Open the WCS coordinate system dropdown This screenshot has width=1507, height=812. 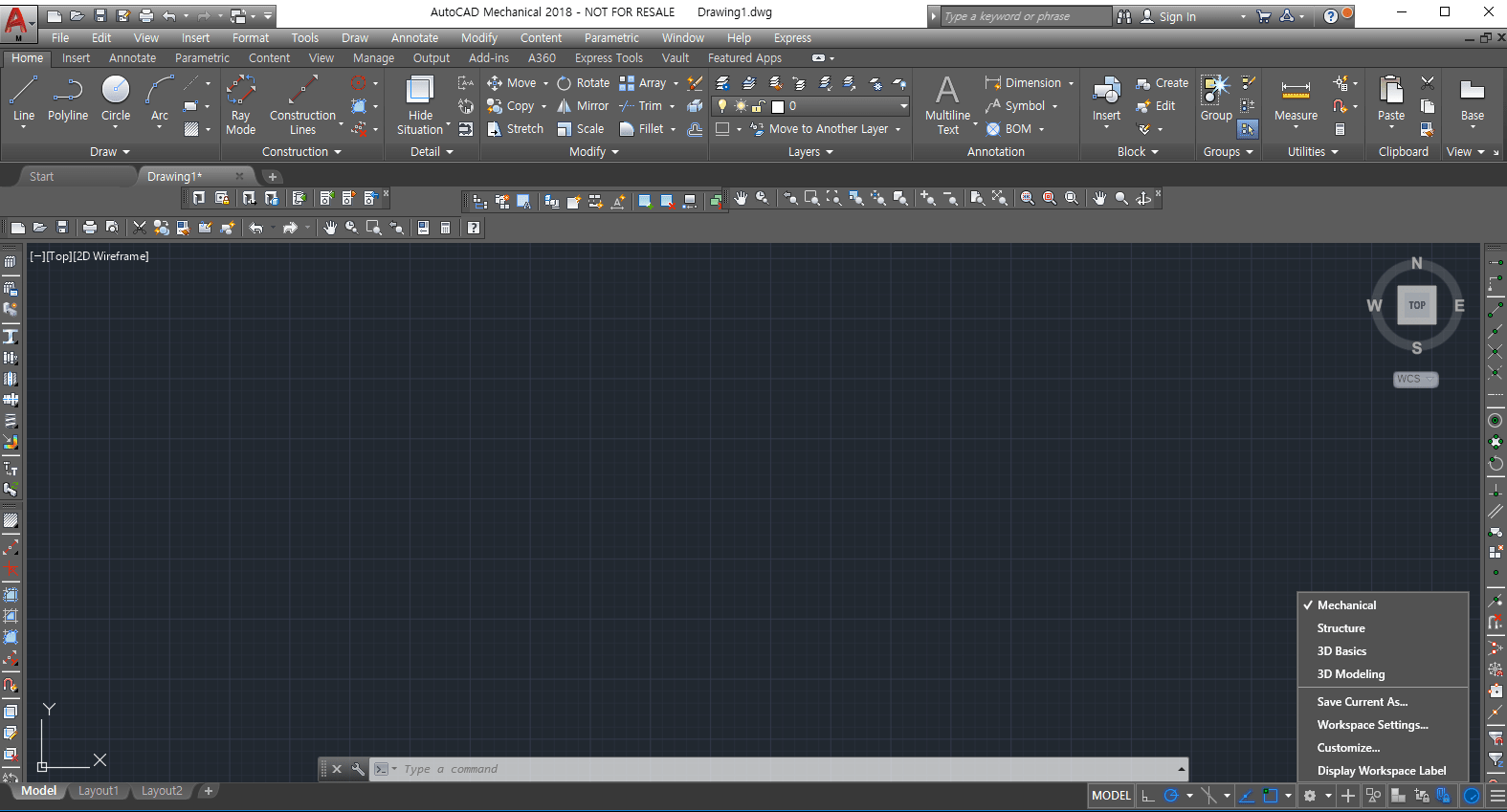pyautogui.click(x=1416, y=379)
